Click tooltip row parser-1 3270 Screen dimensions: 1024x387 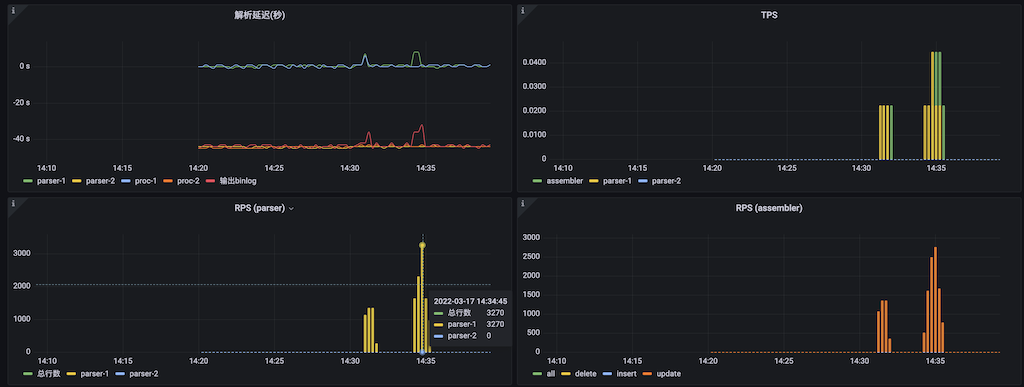[469, 324]
